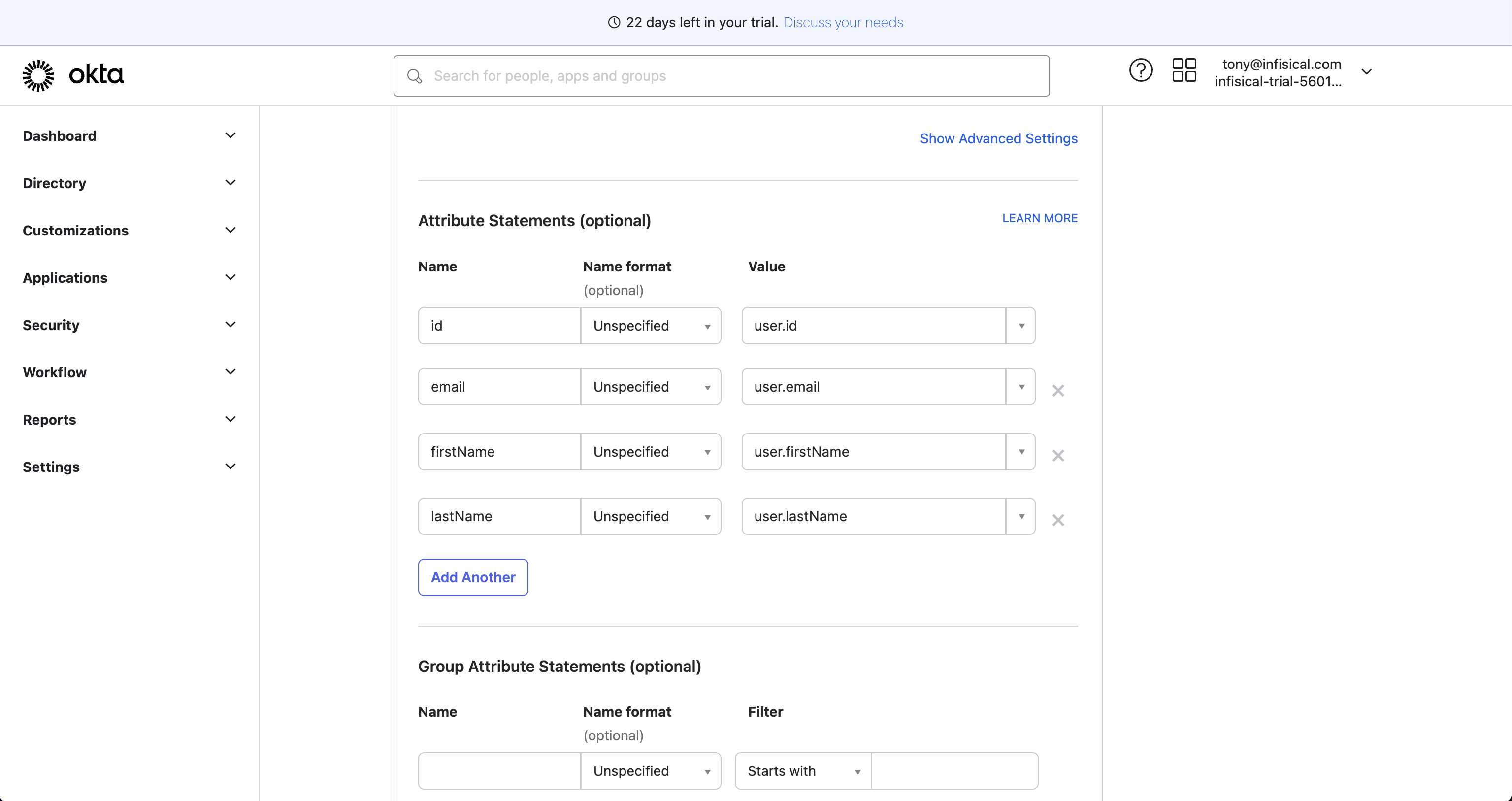Remove the email attribute row
Viewport: 1512px width, 801px height.
tap(1058, 391)
